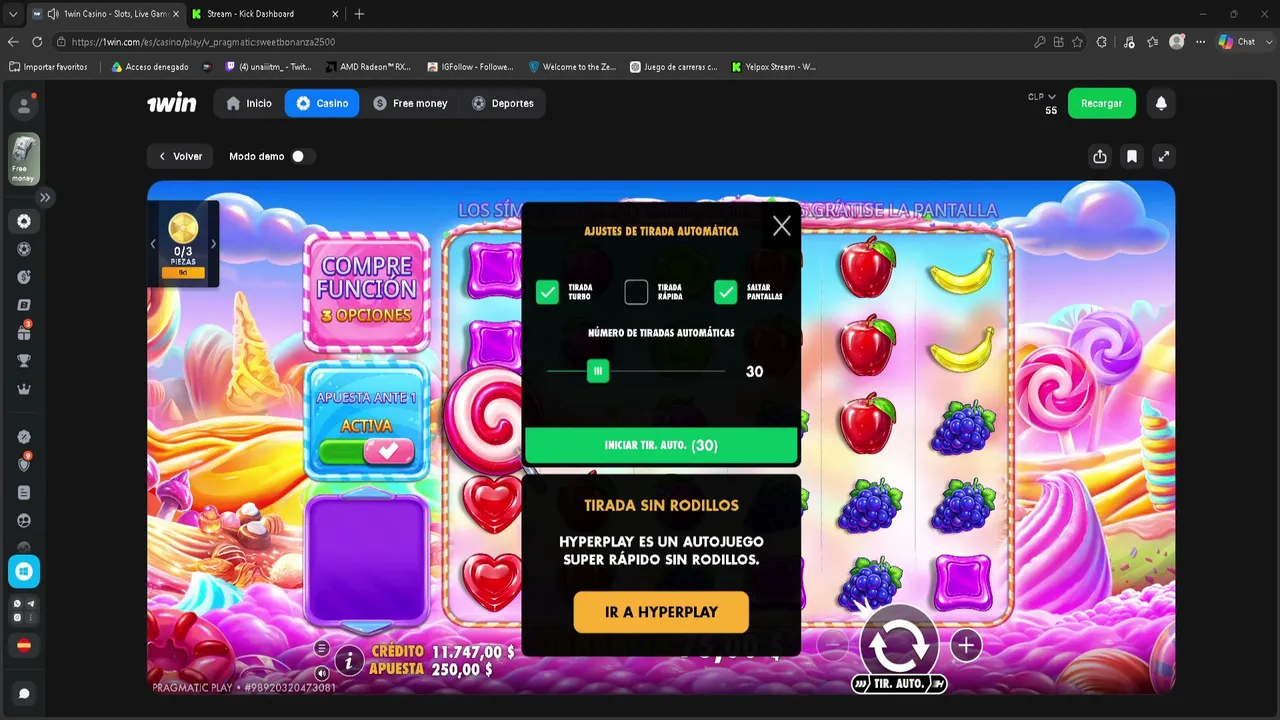Click the address bar URL field
Image resolution: width=1280 pixels, height=720 pixels.
(x=540, y=42)
